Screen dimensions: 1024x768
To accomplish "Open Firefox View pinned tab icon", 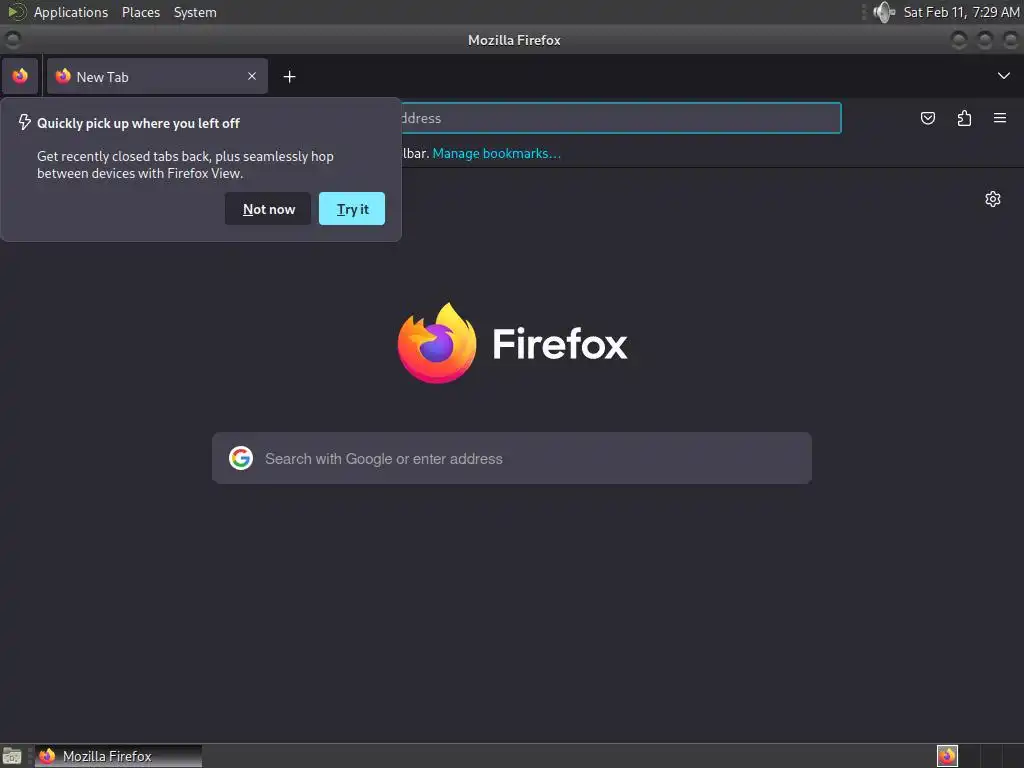I will click(x=20, y=76).
